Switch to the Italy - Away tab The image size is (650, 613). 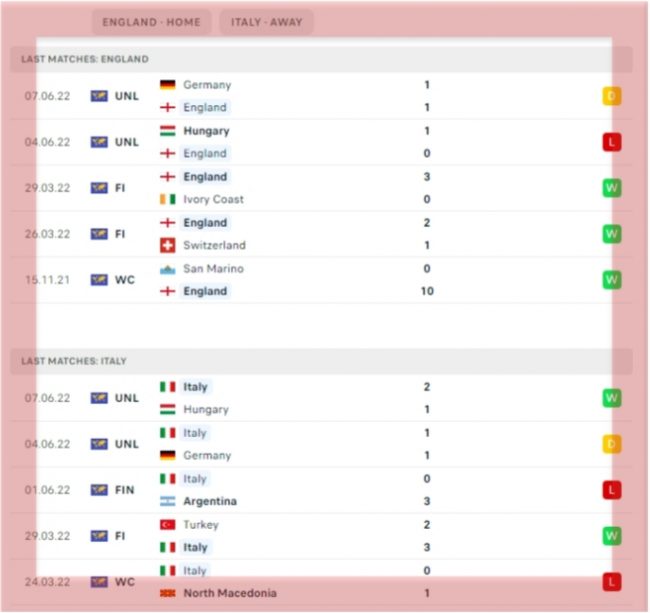[x=266, y=22]
